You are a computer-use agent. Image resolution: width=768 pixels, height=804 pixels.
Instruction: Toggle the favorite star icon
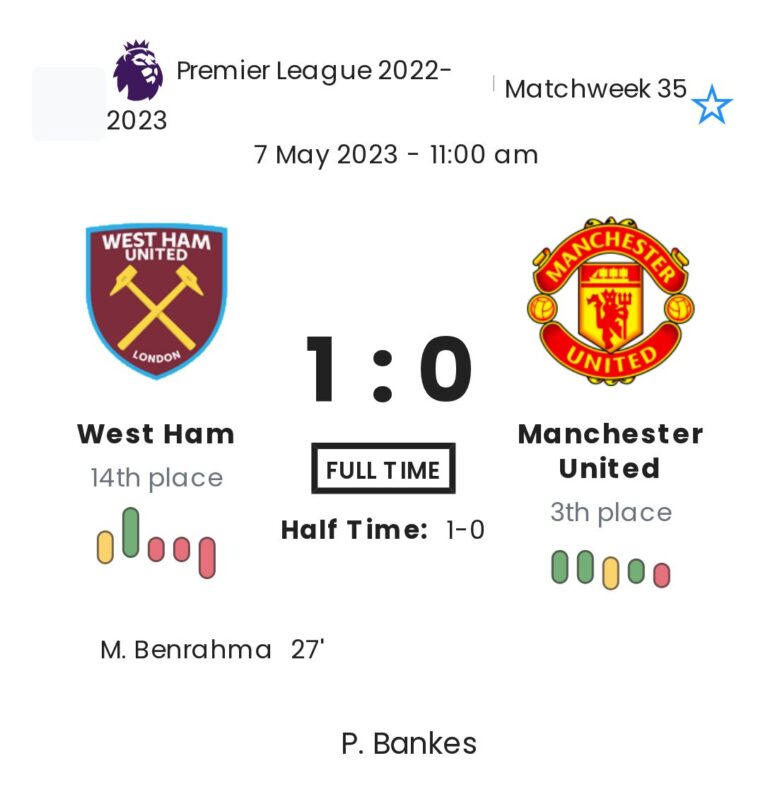712,105
